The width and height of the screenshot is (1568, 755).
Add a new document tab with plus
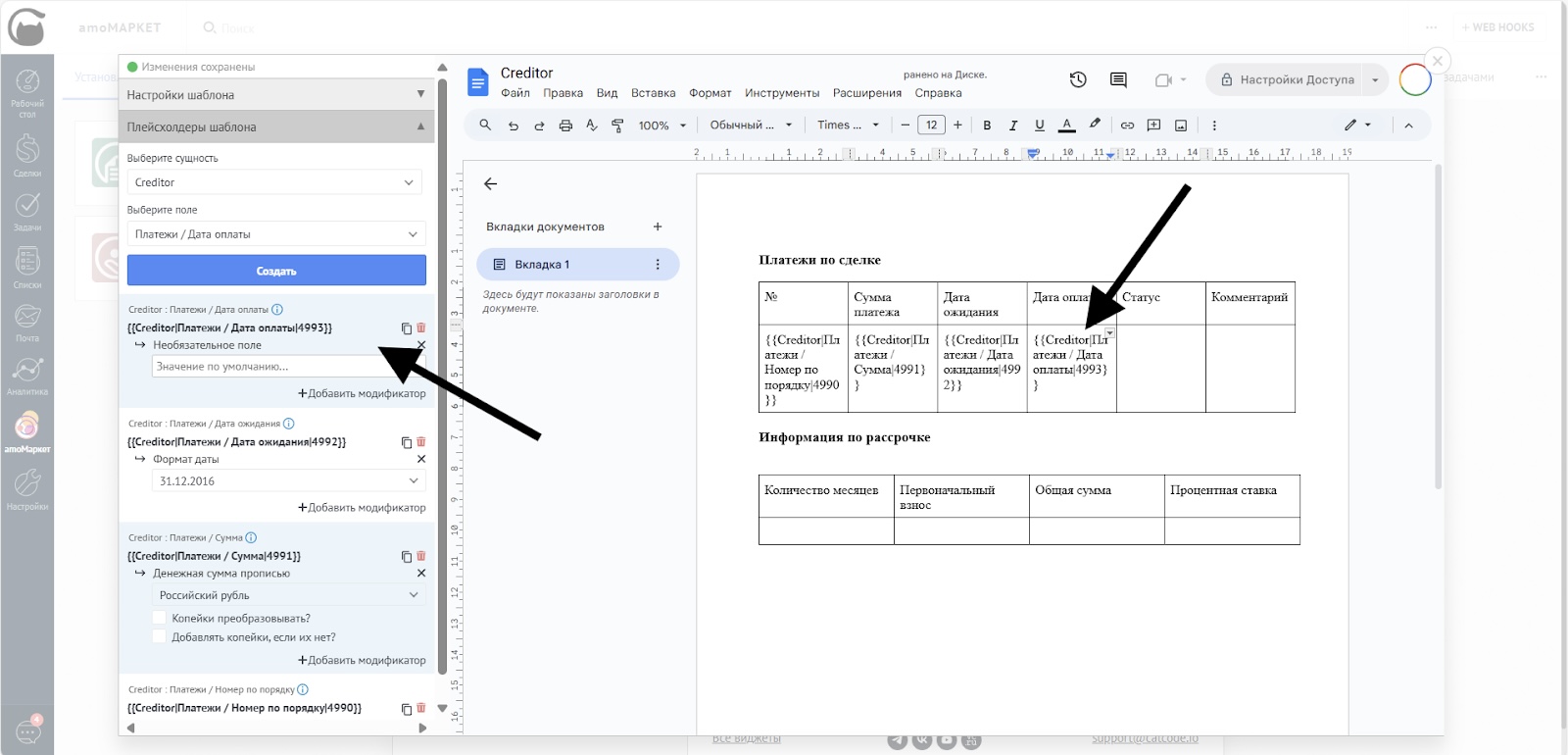pyautogui.click(x=658, y=226)
